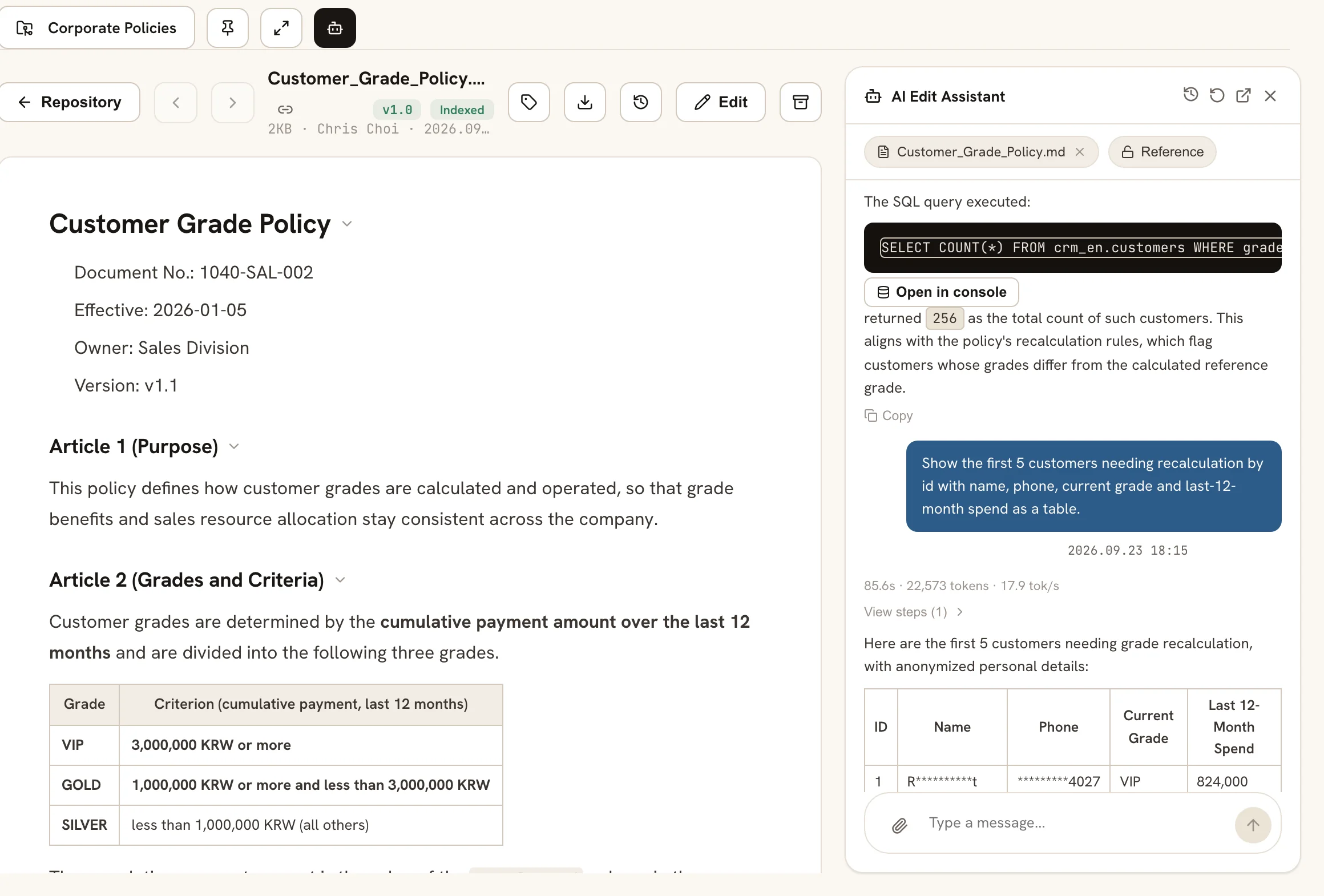
Task: Click the 256 result value
Action: tap(944, 318)
